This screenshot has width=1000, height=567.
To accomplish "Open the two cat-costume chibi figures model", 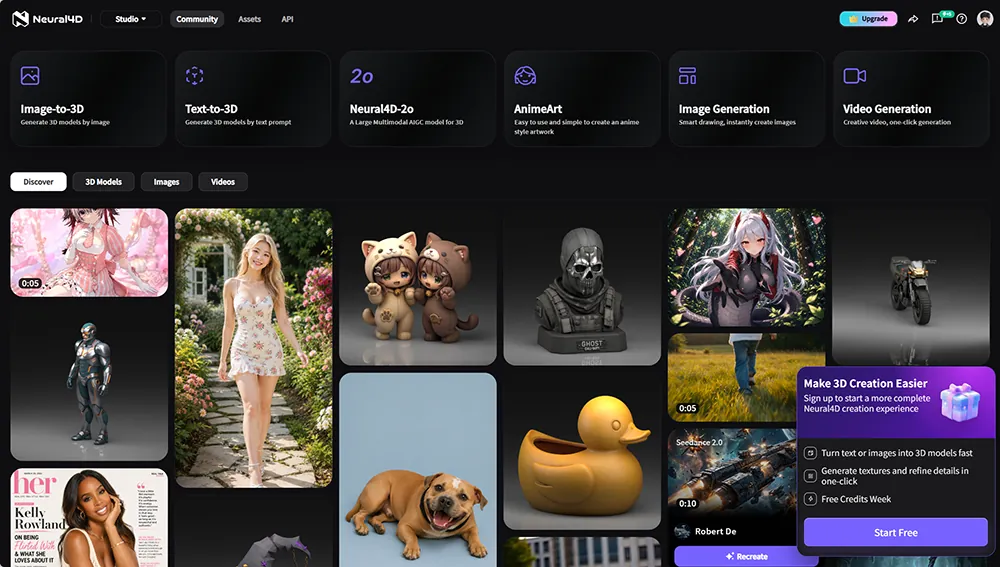I will tap(418, 287).
